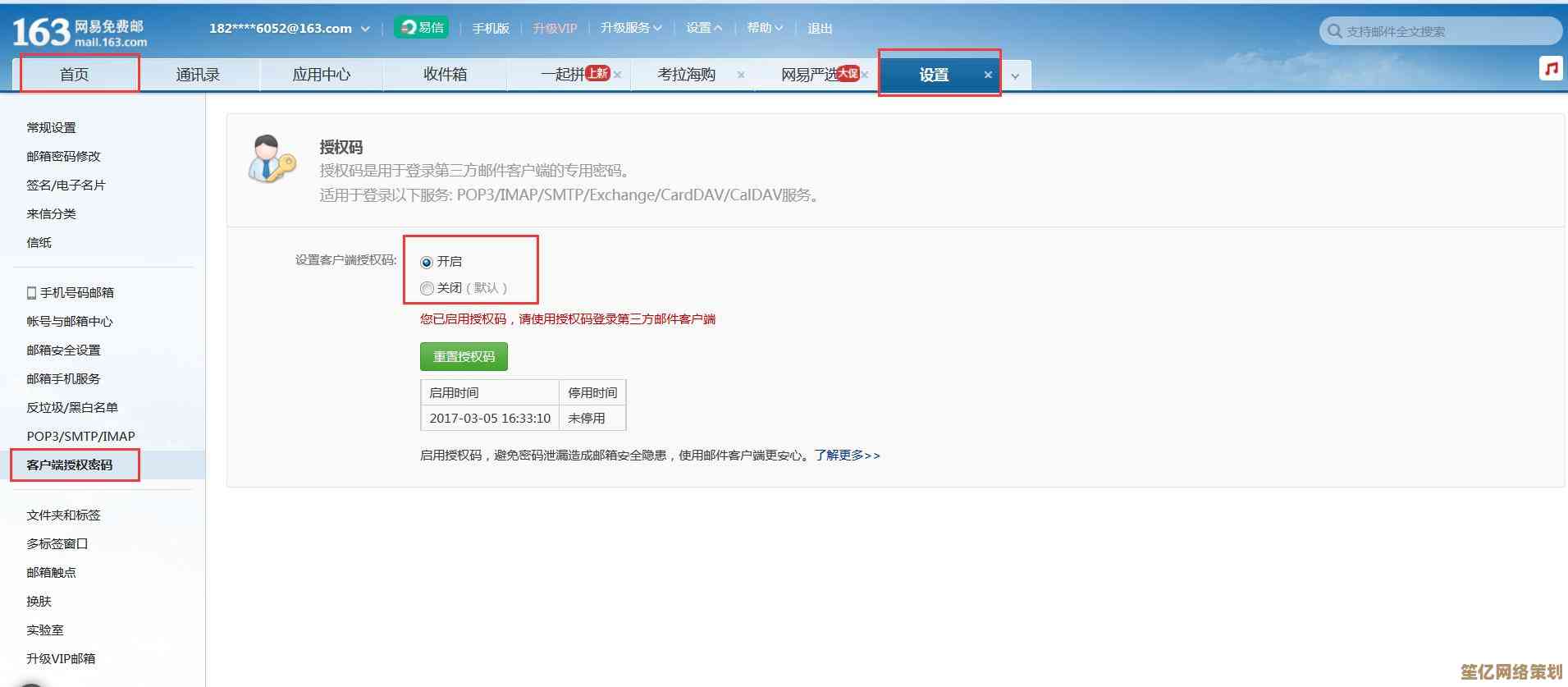Open POP3/SMTP/IMAP in the sidebar
Image resolution: width=1568 pixels, height=687 pixels.
[x=80, y=436]
